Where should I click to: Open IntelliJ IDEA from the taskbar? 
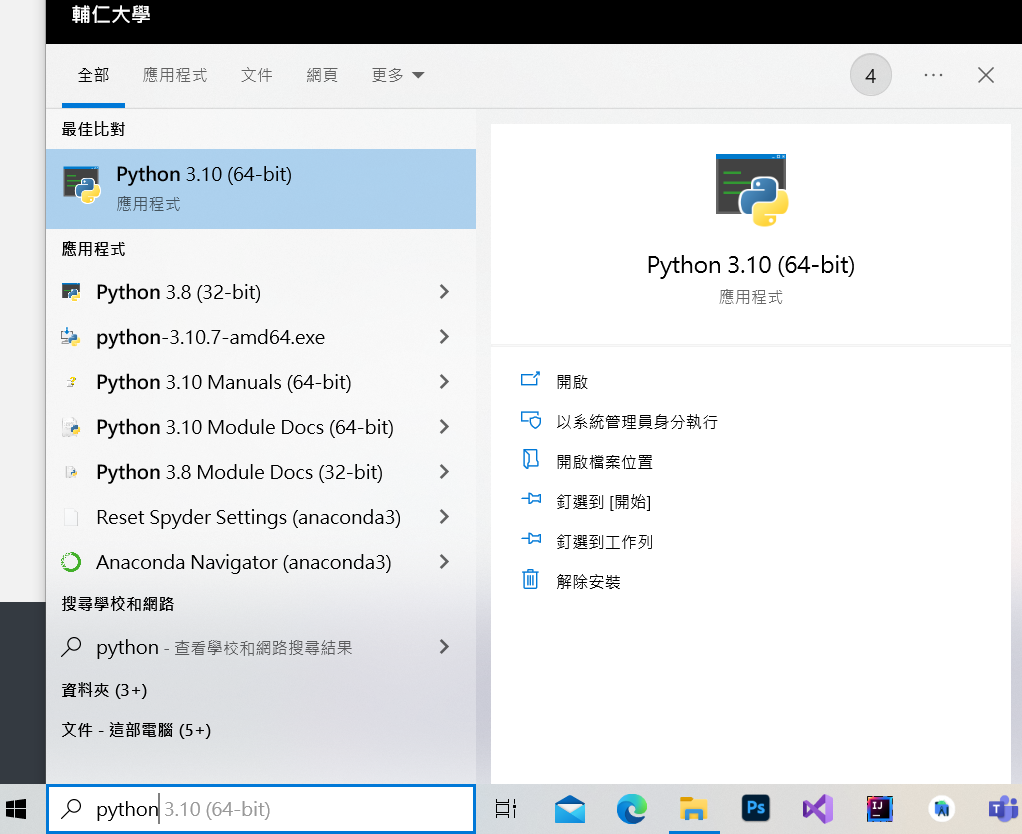(879, 809)
